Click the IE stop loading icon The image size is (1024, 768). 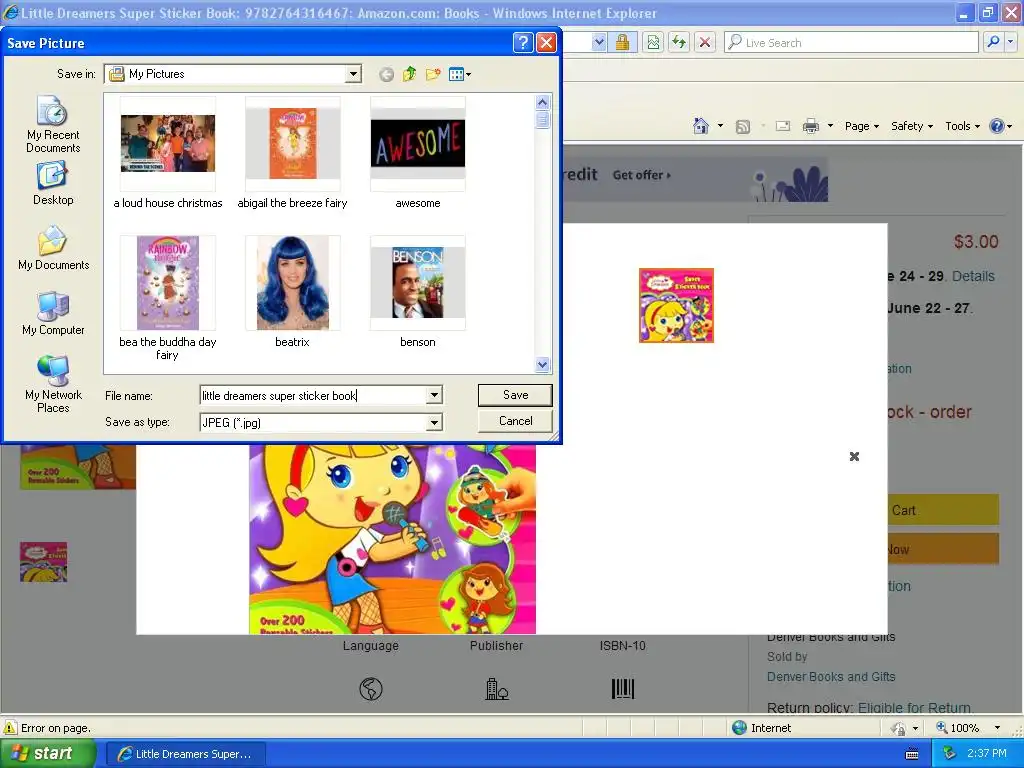(705, 42)
